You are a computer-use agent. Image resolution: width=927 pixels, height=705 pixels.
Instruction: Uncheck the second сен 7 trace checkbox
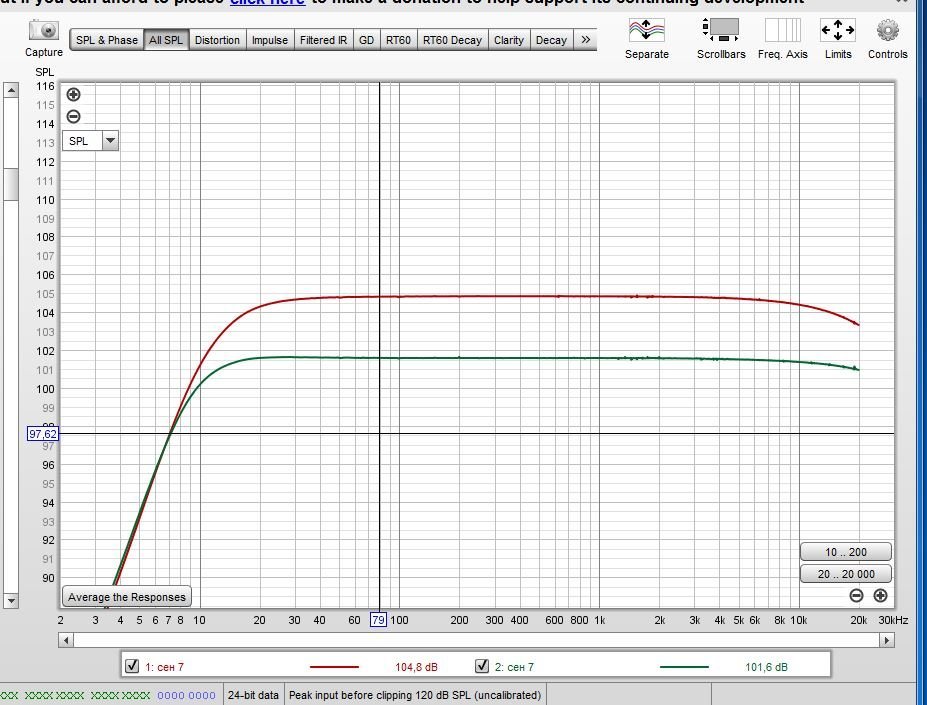coord(482,666)
